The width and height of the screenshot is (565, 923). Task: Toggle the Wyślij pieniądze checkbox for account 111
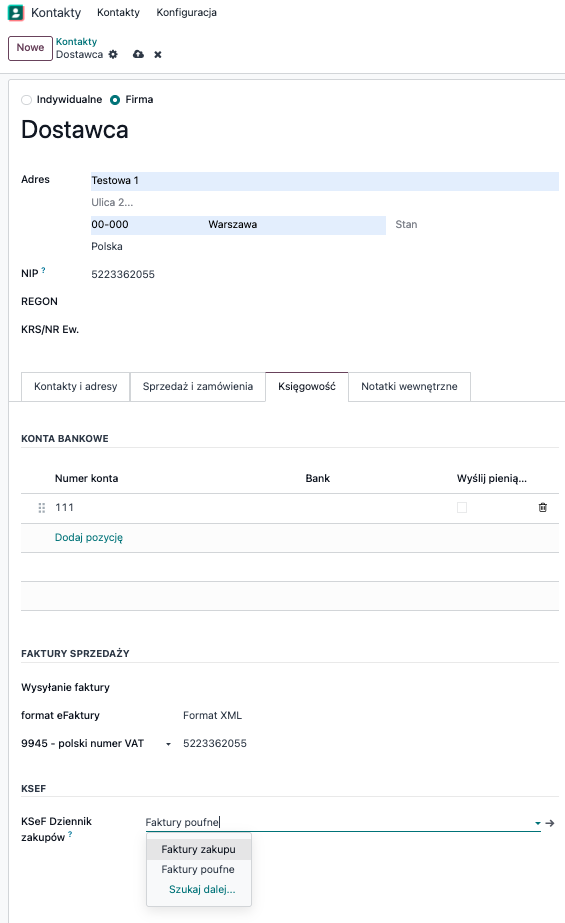(462, 507)
